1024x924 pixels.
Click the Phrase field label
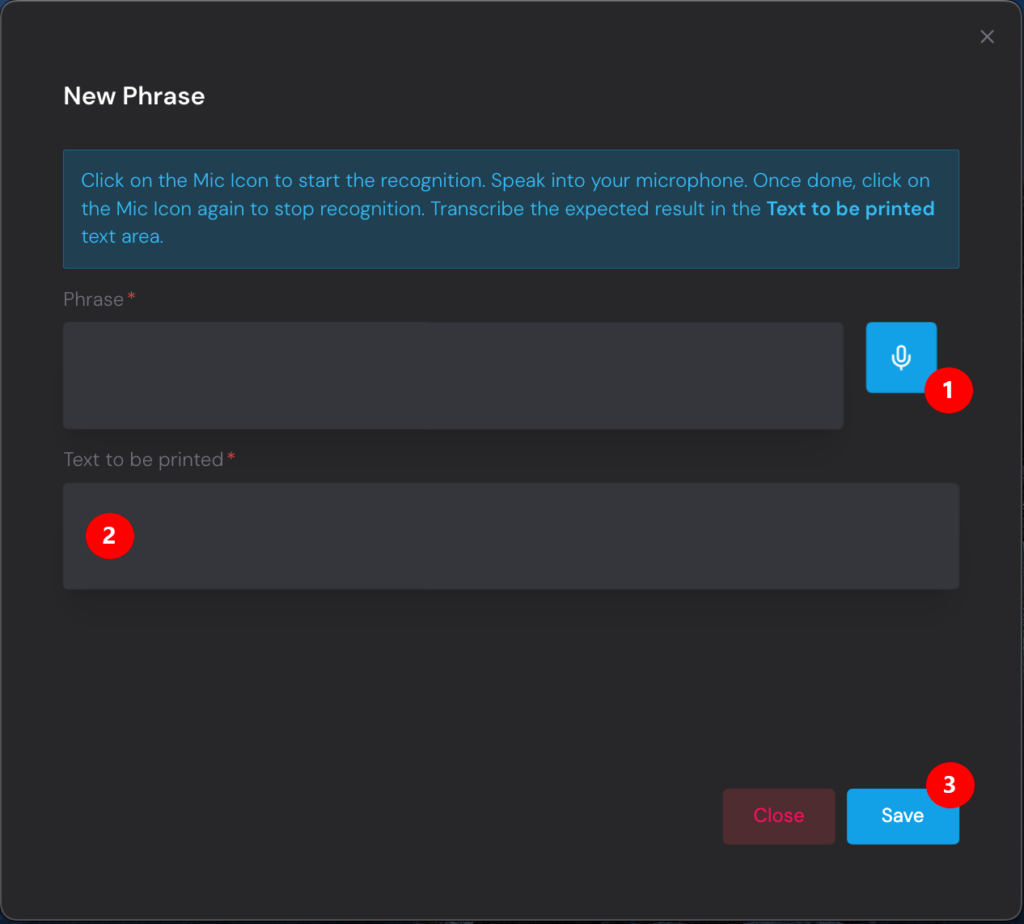pos(93,300)
